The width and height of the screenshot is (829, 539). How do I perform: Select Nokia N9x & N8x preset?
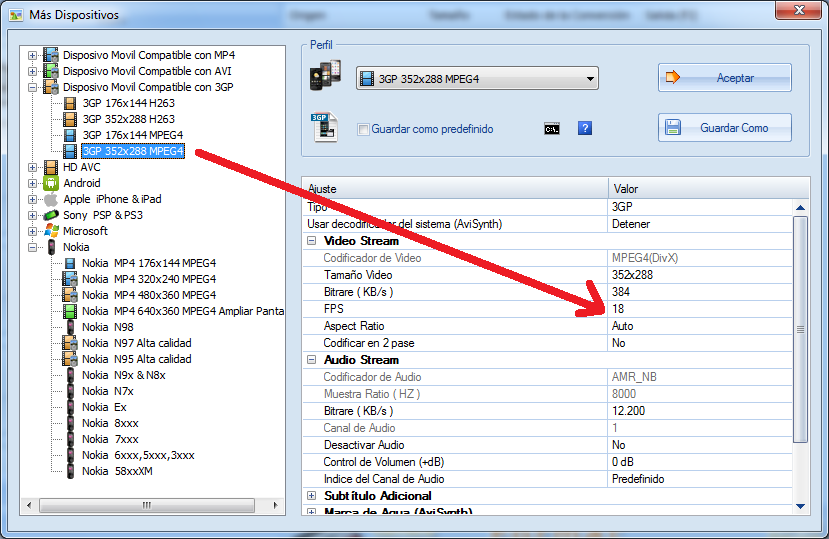(124, 375)
